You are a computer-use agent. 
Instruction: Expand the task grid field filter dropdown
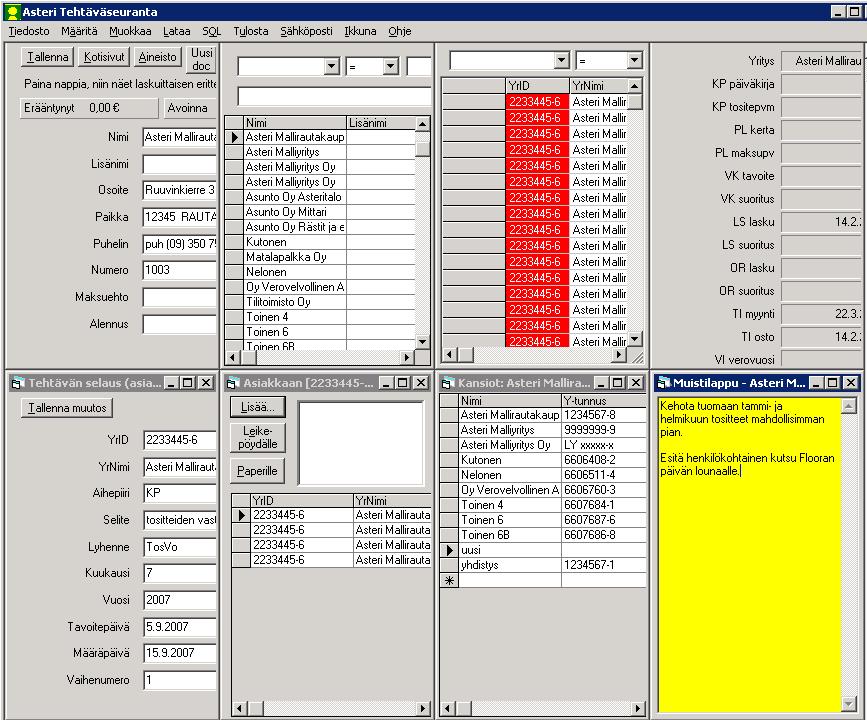point(562,60)
